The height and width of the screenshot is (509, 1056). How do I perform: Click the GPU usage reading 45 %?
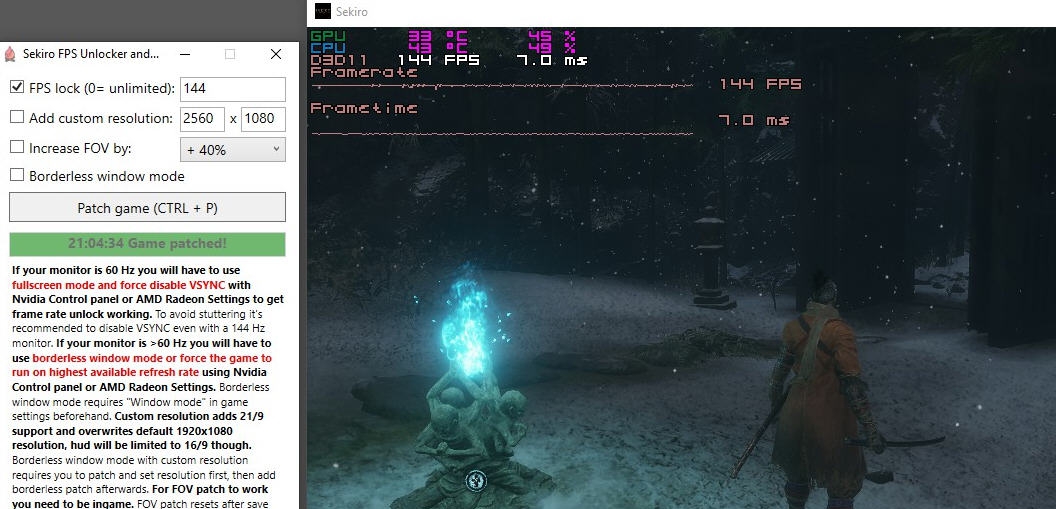pyautogui.click(x=552, y=36)
